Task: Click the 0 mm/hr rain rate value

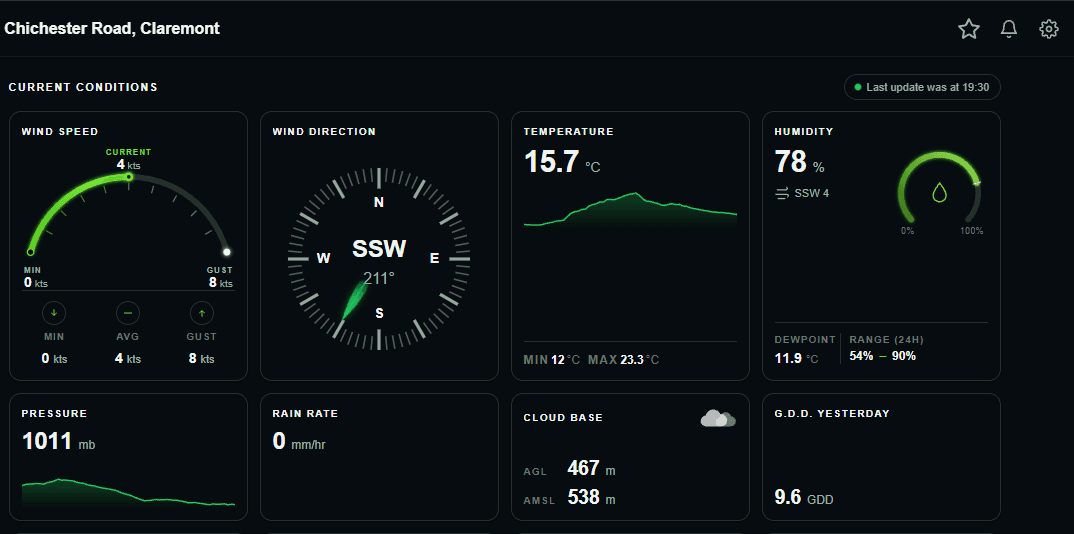Action: point(299,442)
